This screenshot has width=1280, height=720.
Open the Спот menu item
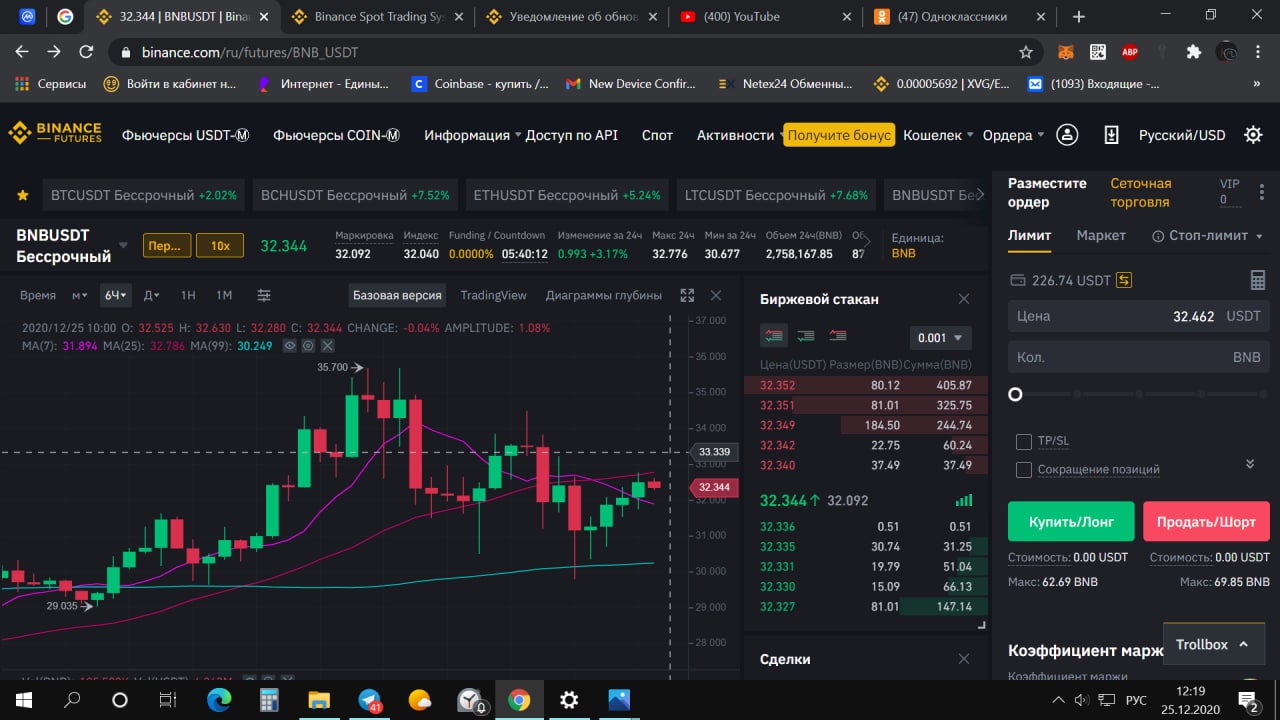coord(657,135)
